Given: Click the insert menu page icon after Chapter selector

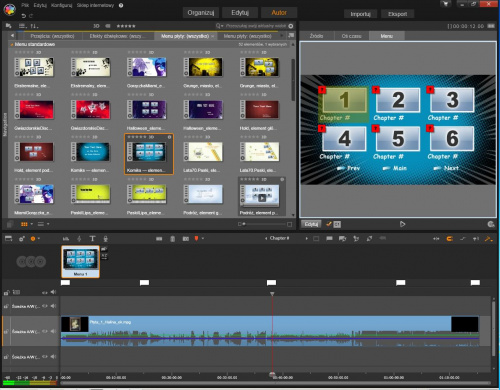Looking at the screenshot, I should [x=316, y=238].
